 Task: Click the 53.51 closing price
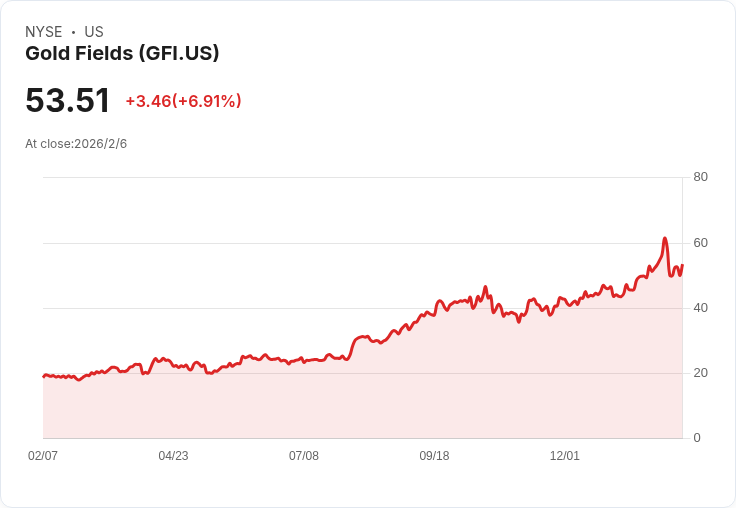coord(68,101)
